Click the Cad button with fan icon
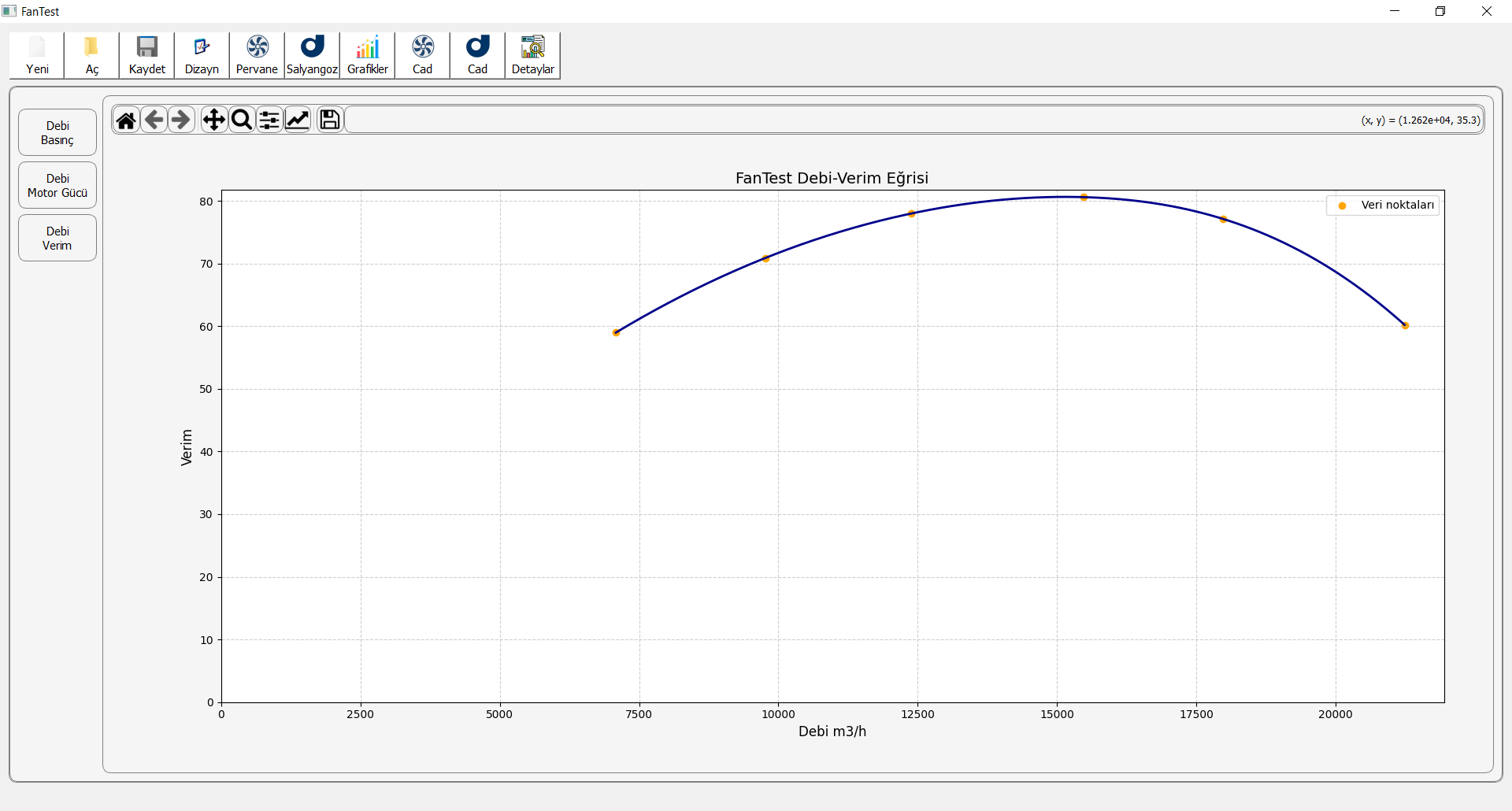The image size is (1512, 811). click(422, 55)
